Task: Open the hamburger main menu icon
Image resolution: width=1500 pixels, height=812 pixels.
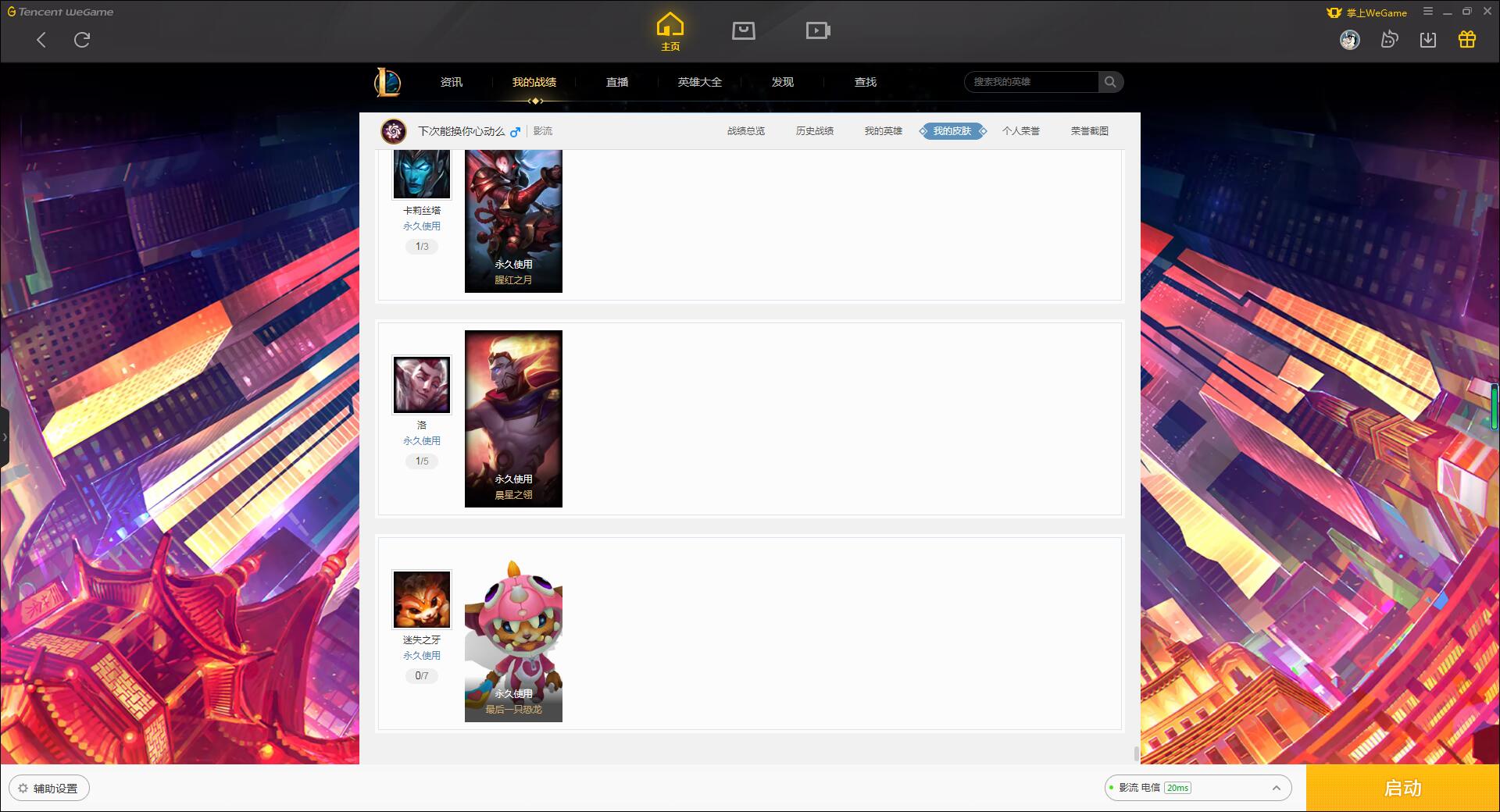Action: (x=1428, y=12)
